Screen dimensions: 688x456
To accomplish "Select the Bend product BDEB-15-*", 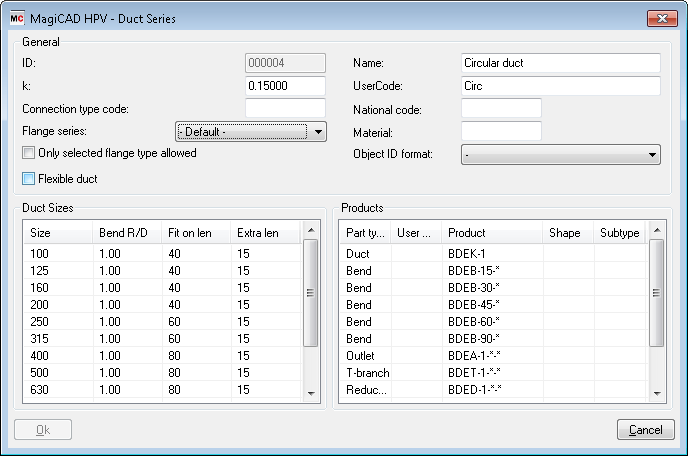I will point(493,271).
